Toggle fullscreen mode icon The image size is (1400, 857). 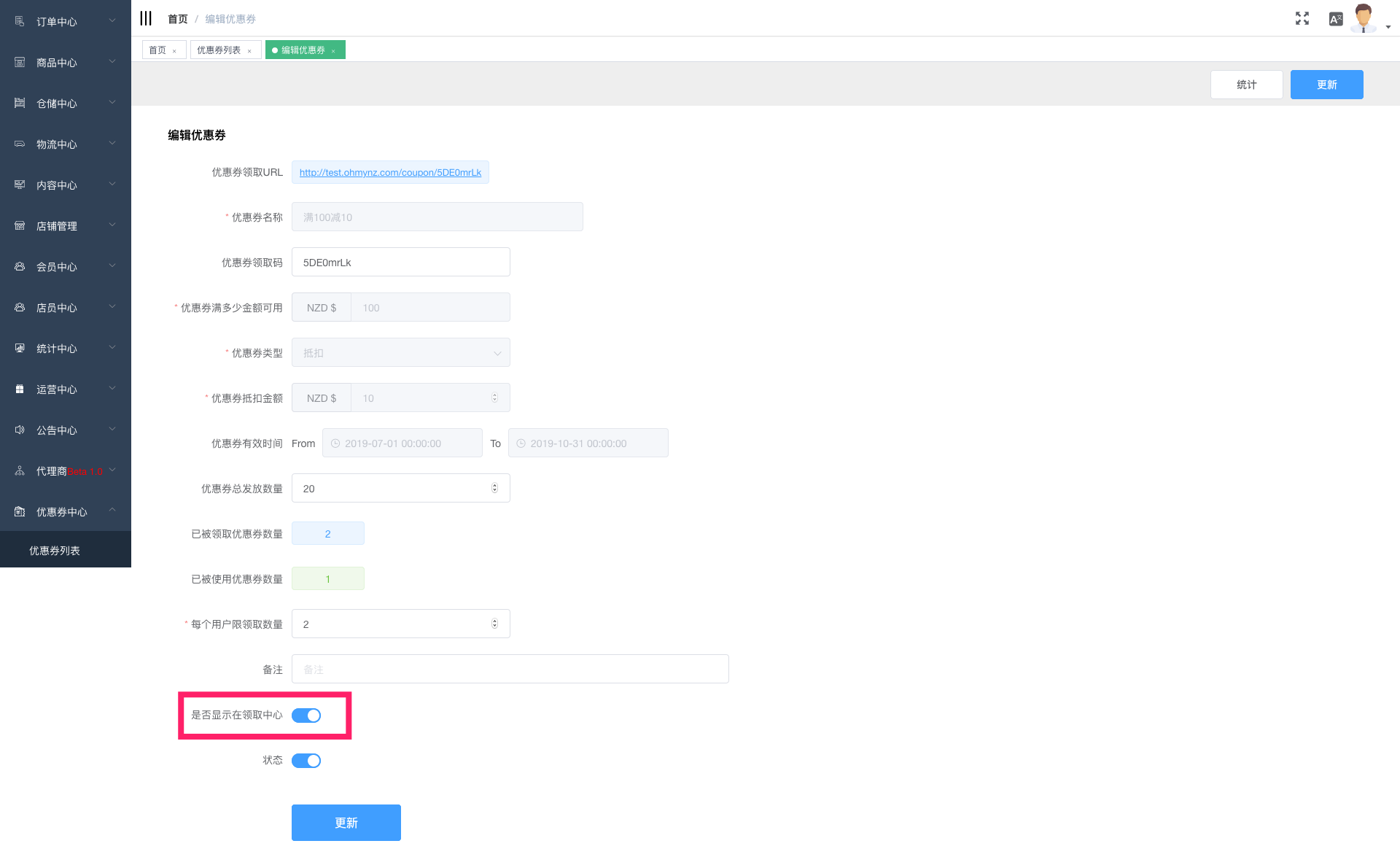coord(1302,19)
